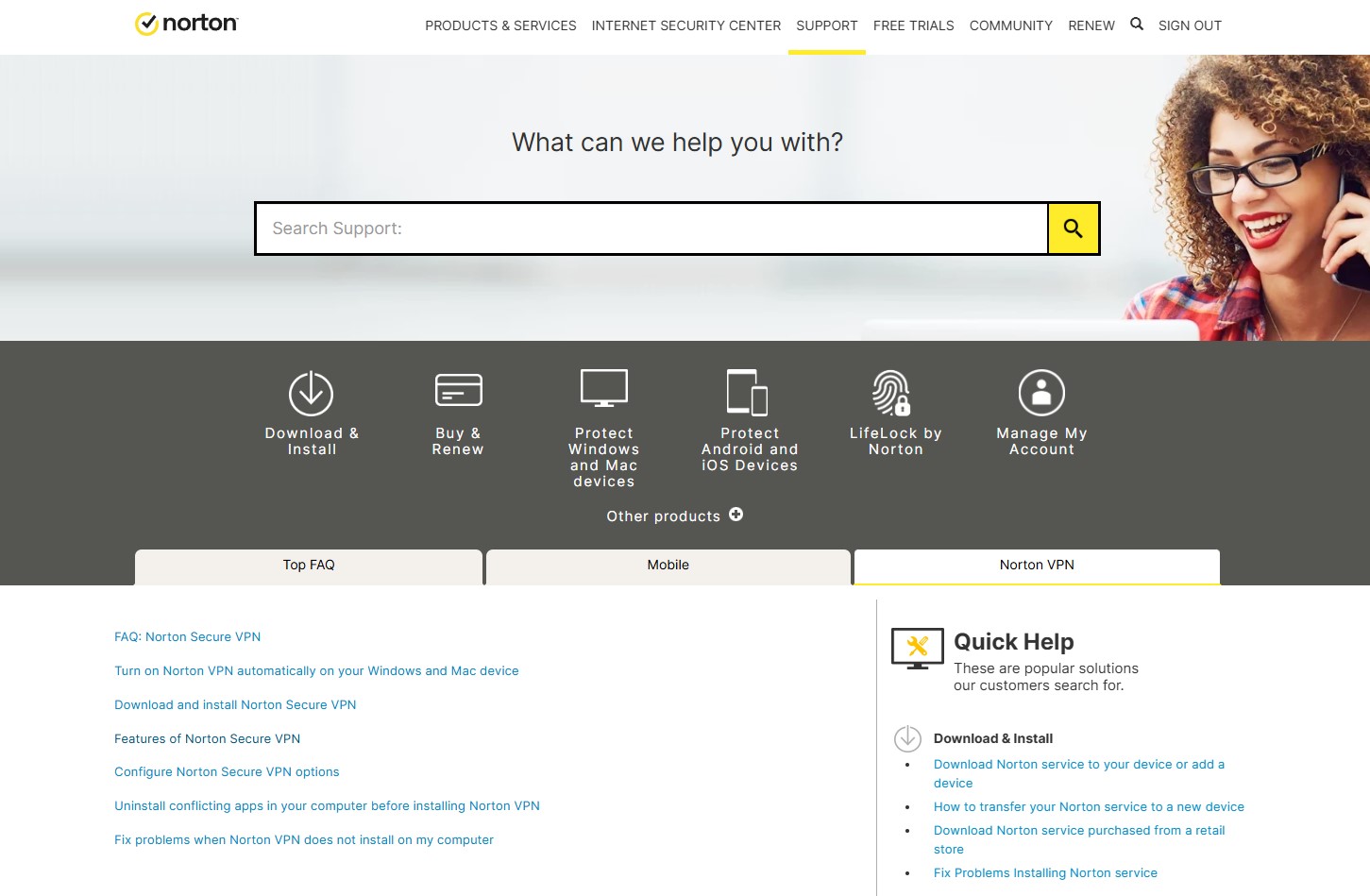Select the Buy & Renew icon
The image size is (1370, 896).
click(458, 388)
